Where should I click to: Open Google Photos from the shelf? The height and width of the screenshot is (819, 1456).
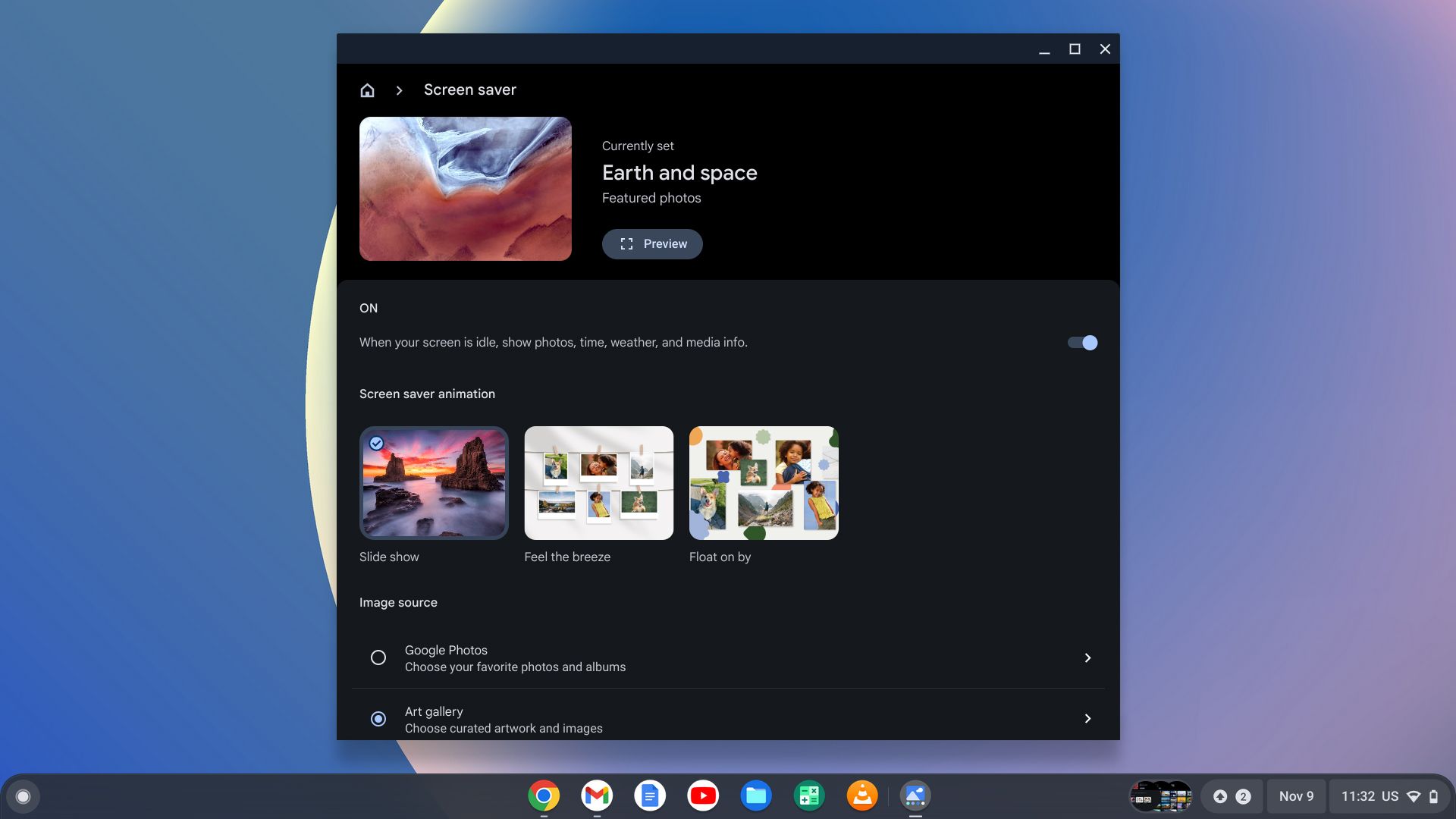coord(915,795)
